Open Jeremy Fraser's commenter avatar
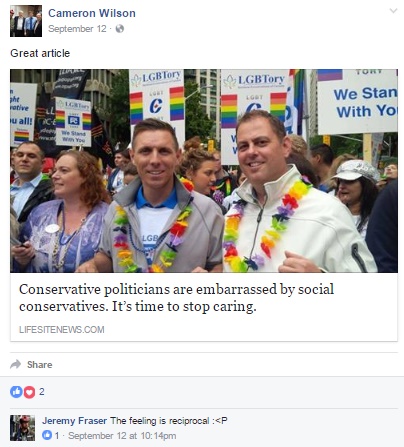The image size is (404, 447). pyautogui.click(x=22, y=428)
